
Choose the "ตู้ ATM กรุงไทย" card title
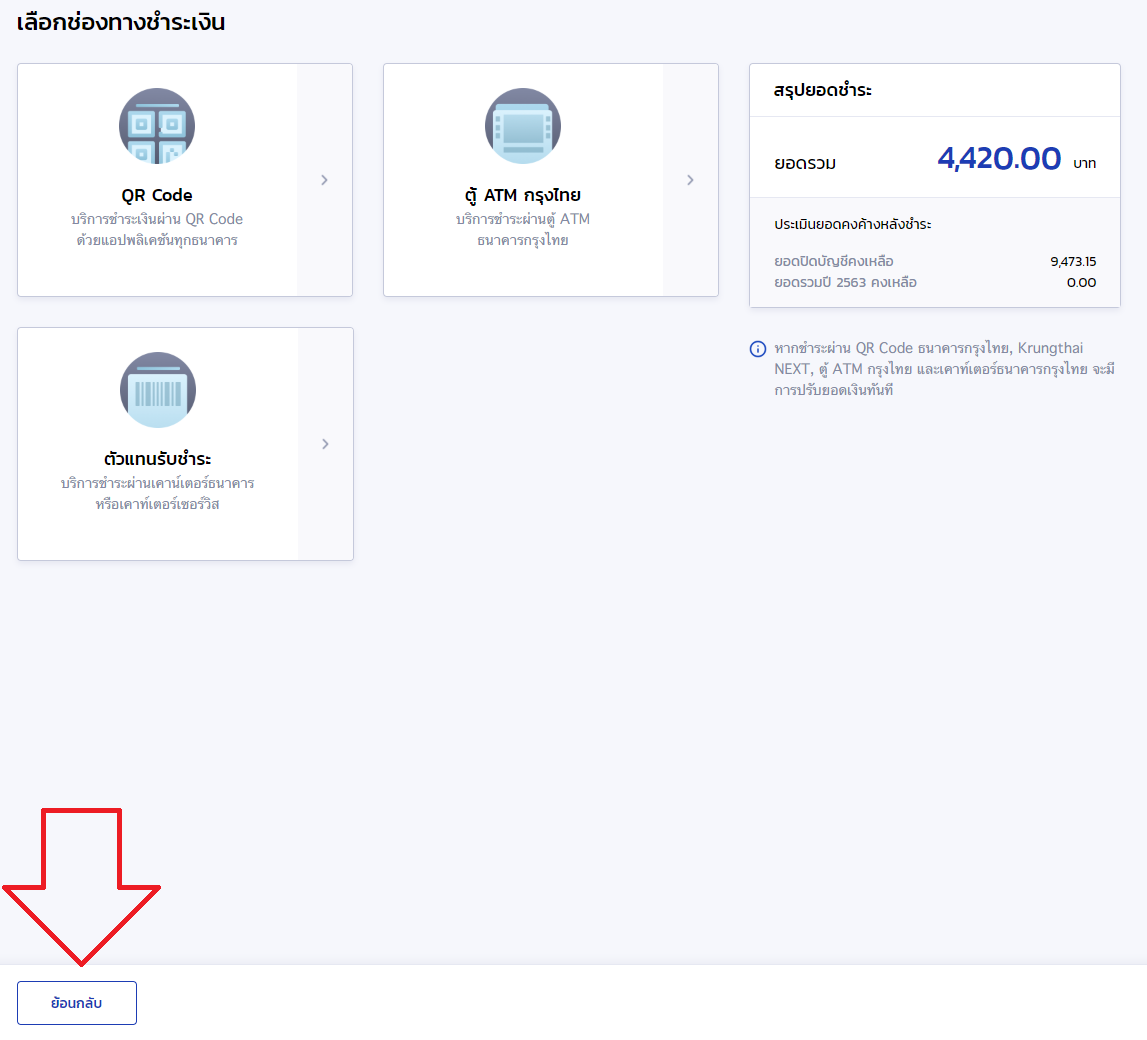click(523, 195)
